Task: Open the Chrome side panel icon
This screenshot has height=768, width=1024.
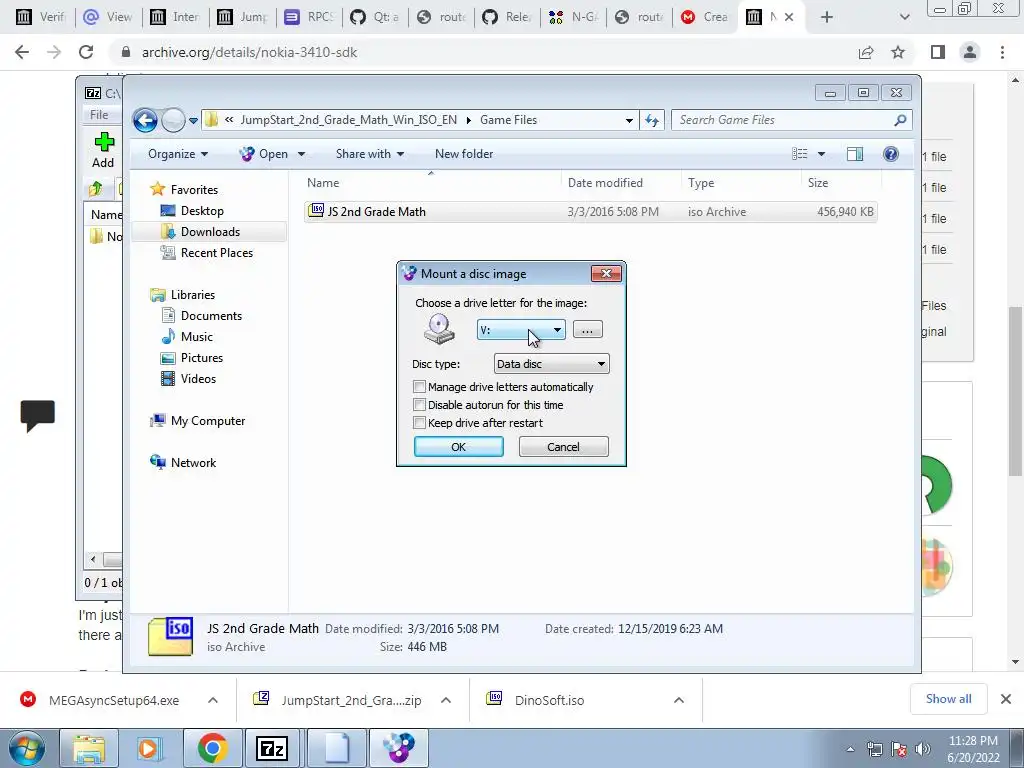Action: 938,52
